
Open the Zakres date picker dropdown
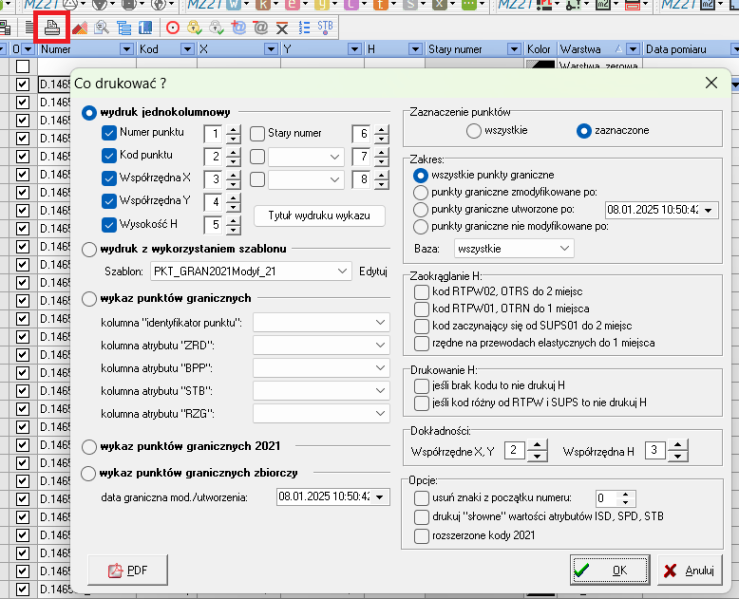tap(708, 210)
